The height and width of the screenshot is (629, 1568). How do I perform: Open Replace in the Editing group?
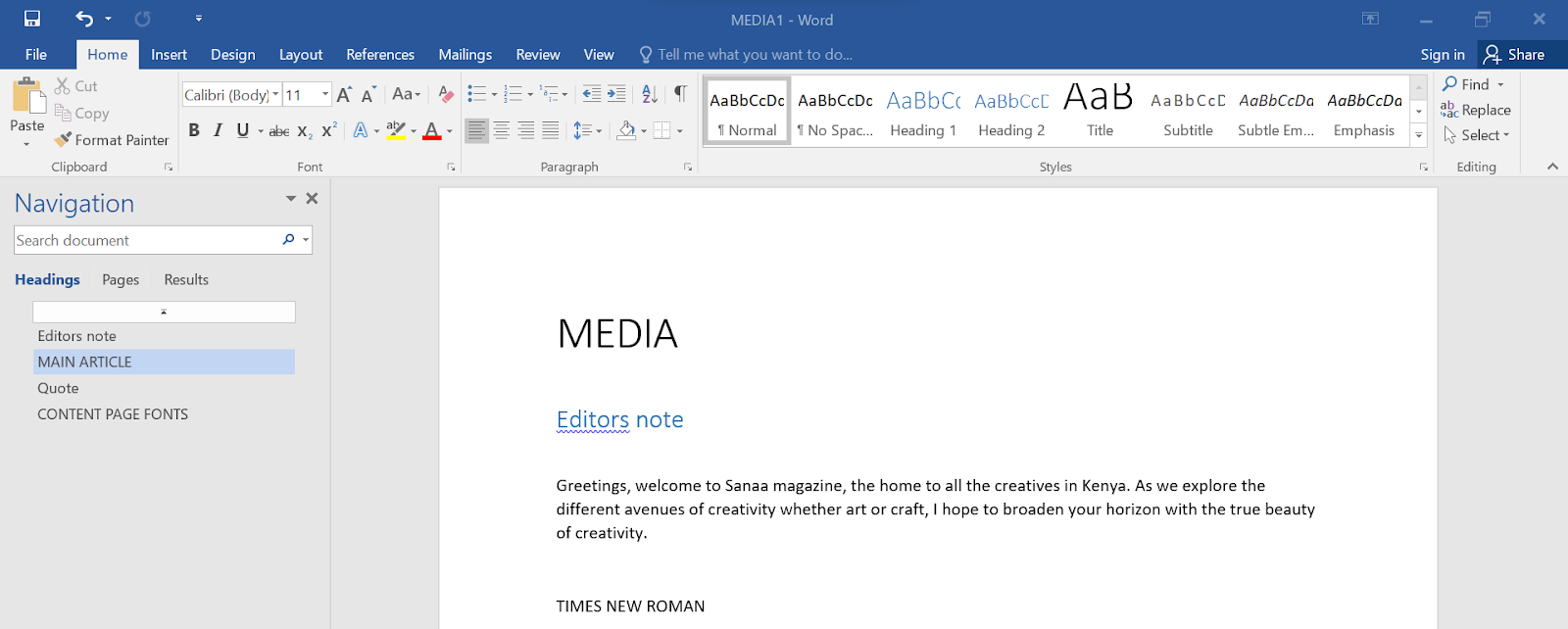click(1476, 110)
